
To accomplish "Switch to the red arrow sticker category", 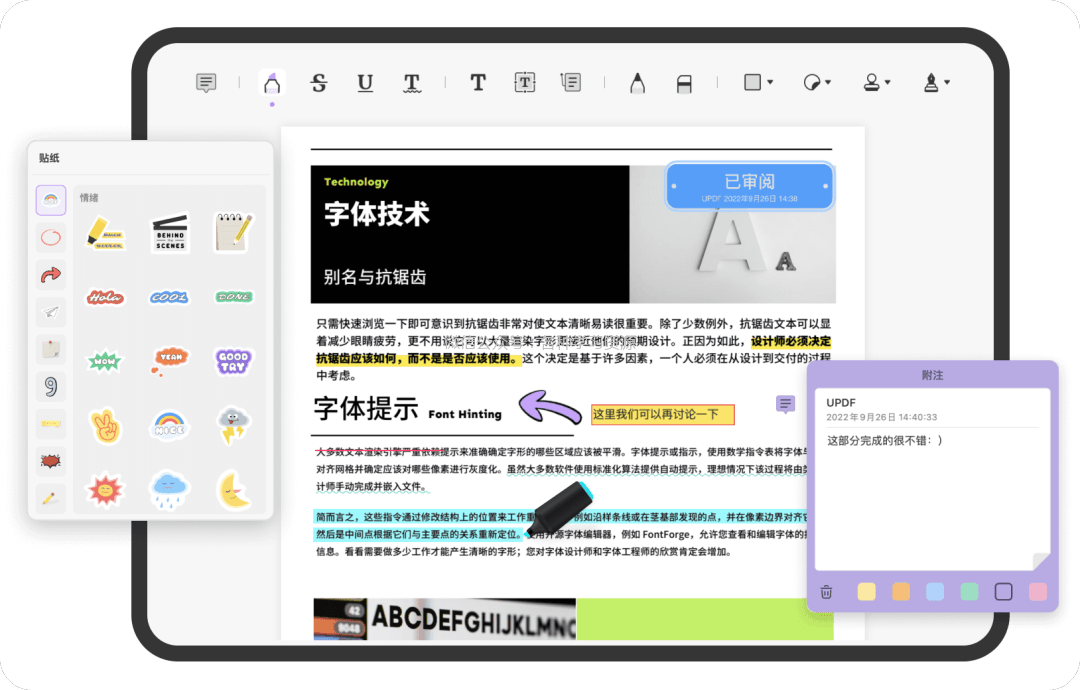I will (51, 275).
